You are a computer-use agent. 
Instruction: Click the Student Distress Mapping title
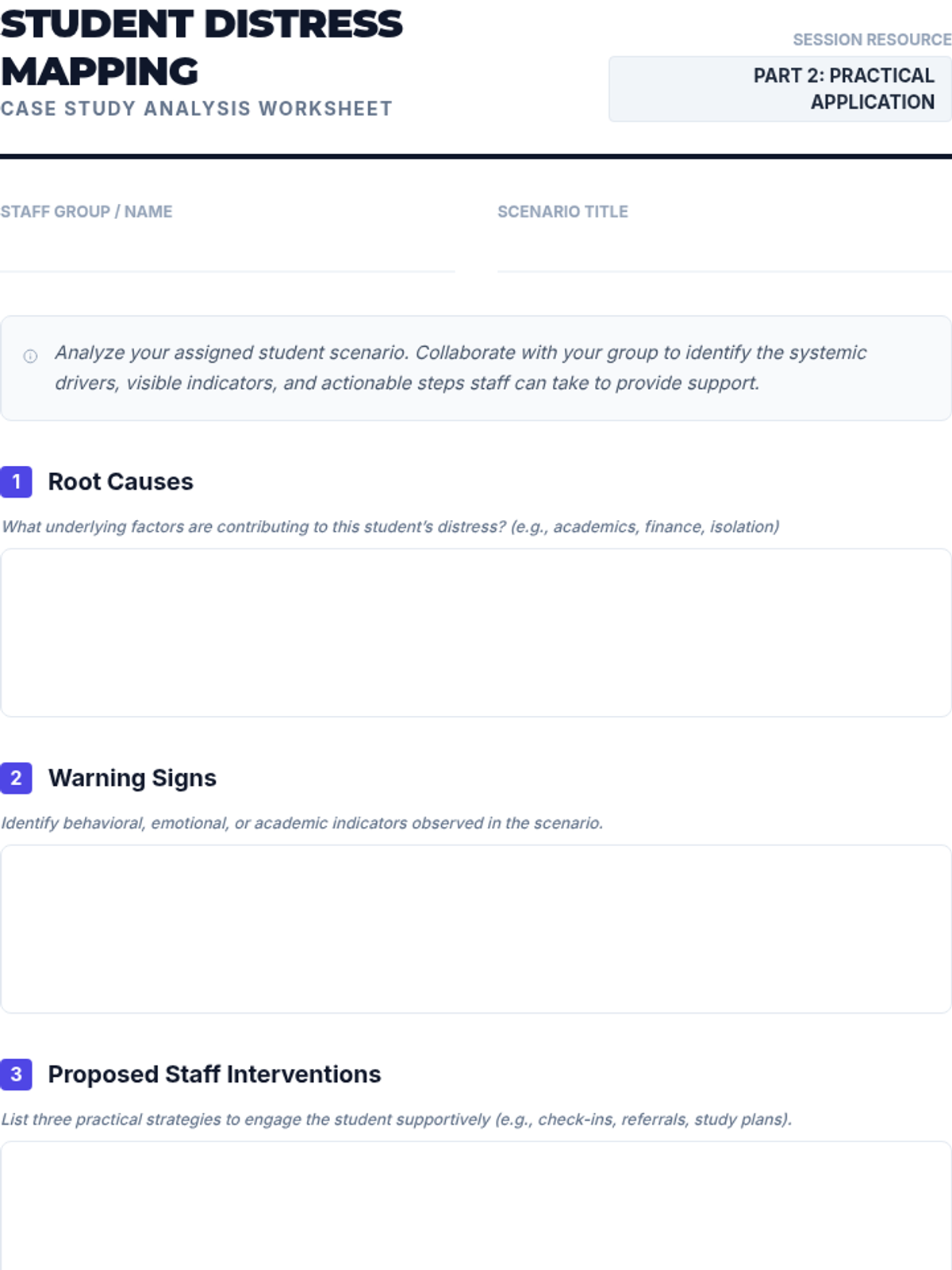tap(202, 48)
